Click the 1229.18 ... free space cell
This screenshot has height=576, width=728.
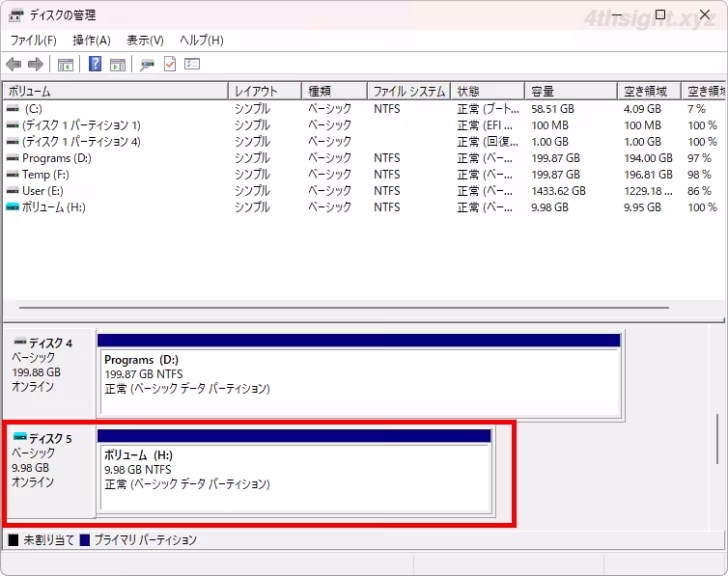tap(648, 191)
